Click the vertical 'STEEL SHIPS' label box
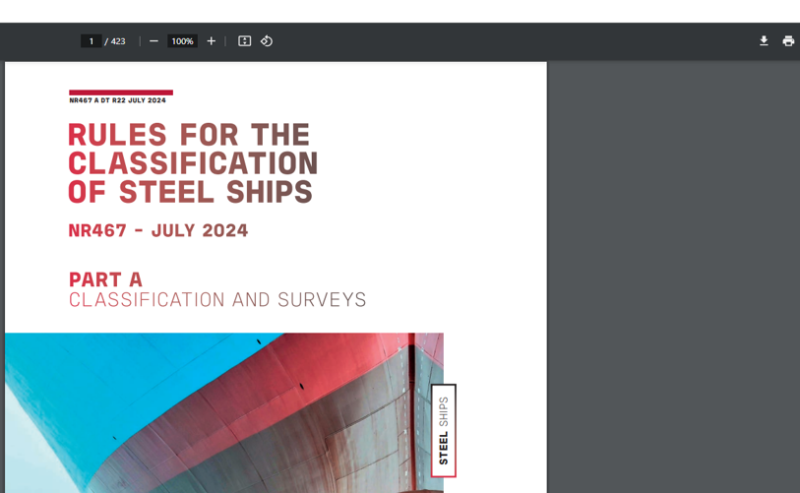 pyautogui.click(x=443, y=431)
